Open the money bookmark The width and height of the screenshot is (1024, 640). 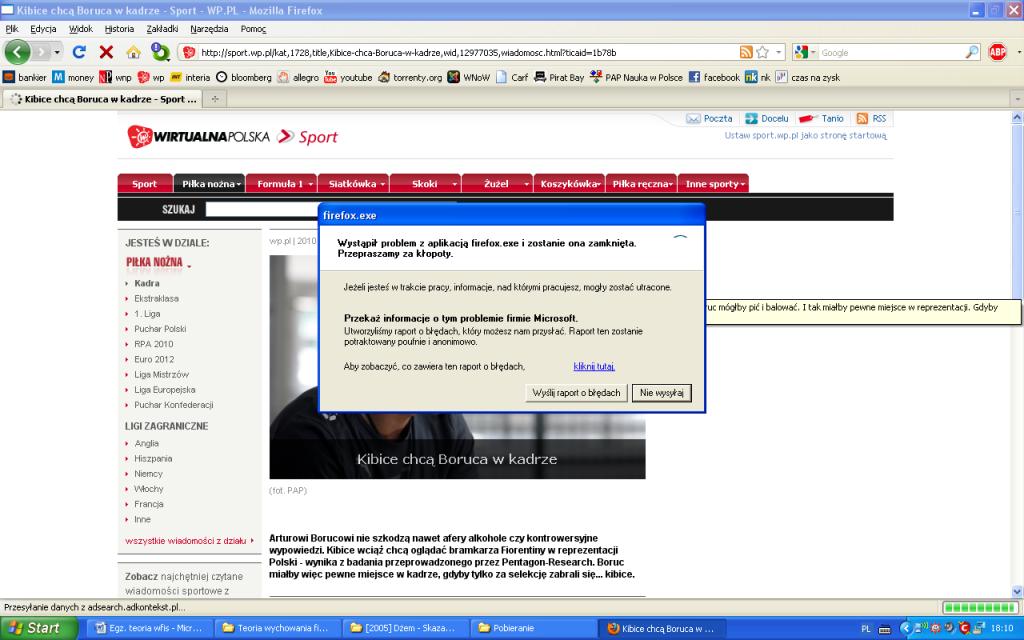coord(73,77)
